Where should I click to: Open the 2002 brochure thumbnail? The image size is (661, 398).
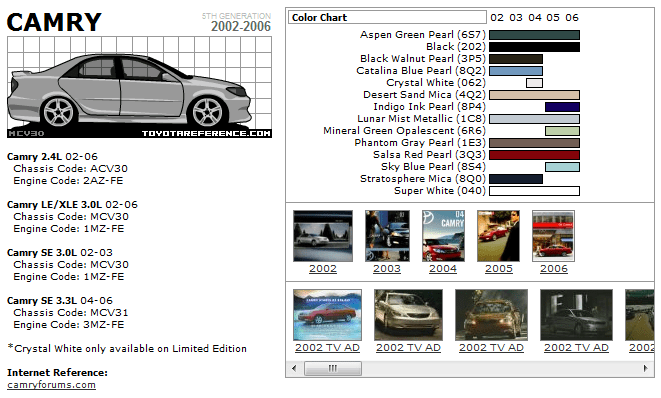coord(323,236)
